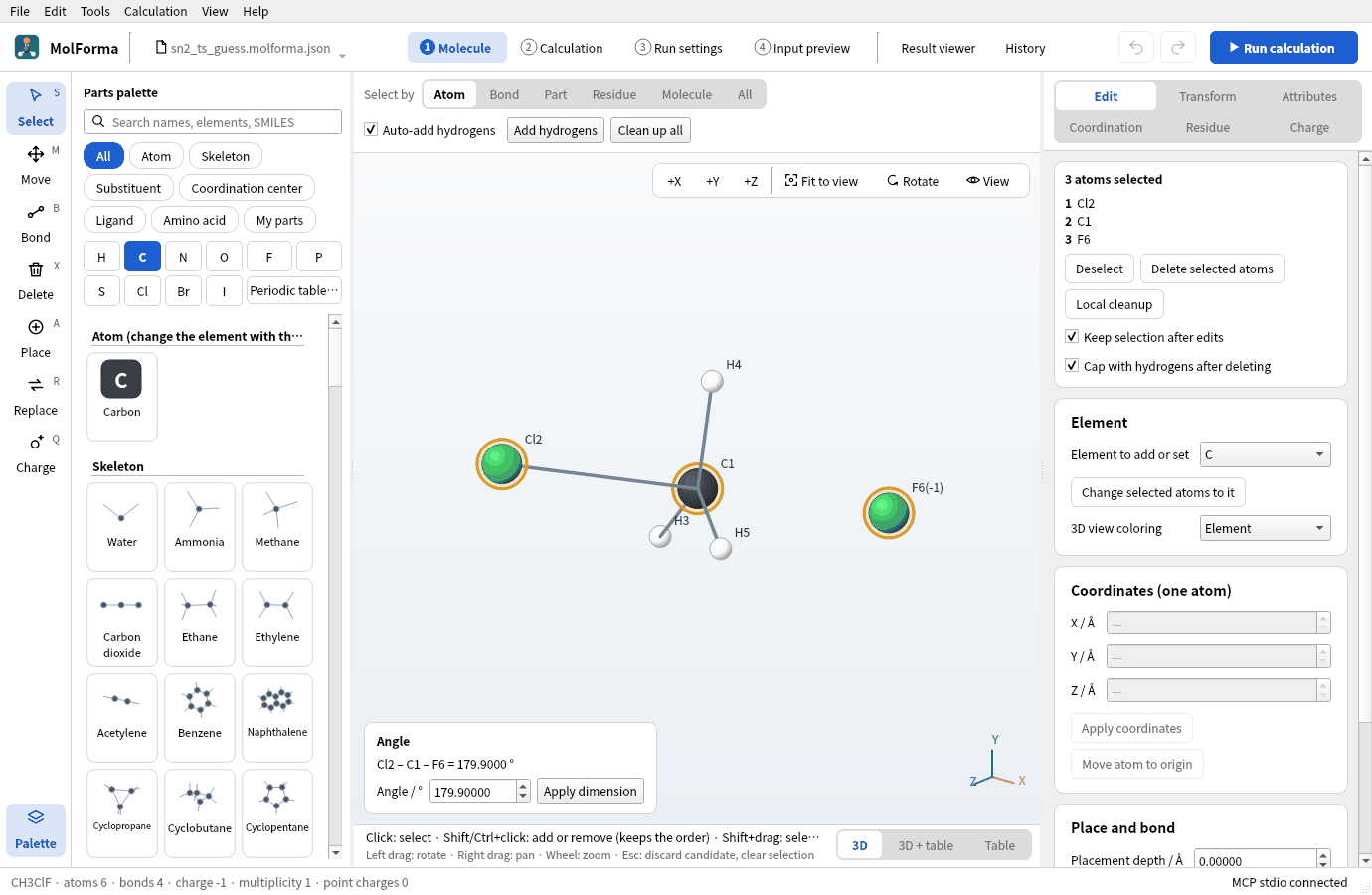The image size is (1372, 895).
Task: Click the Run calculation button
Action: (1284, 48)
